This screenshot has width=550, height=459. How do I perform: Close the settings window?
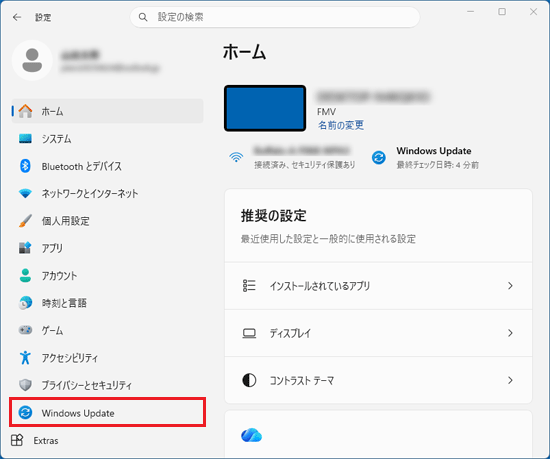[533, 12]
